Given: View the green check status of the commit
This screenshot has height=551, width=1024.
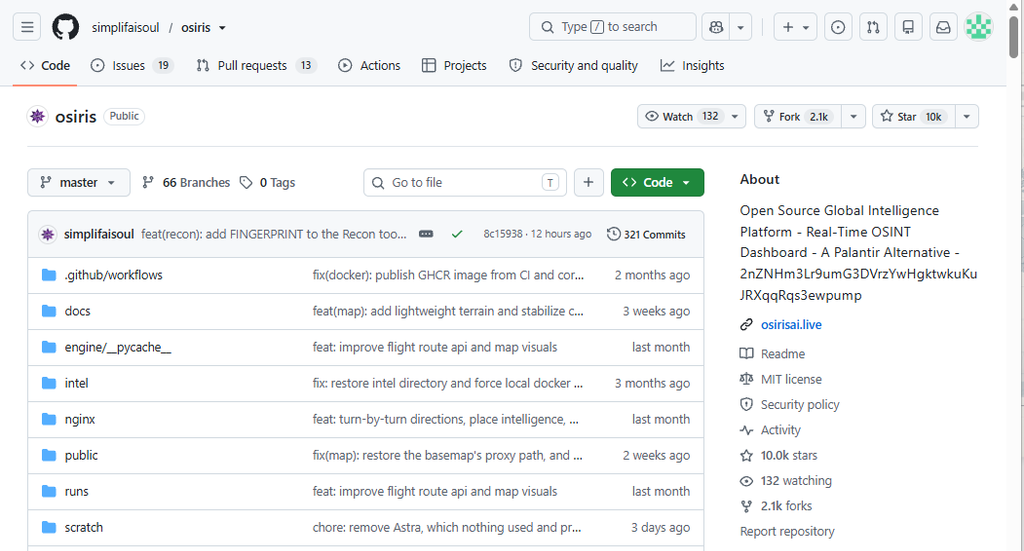Looking at the screenshot, I should coord(457,234).
